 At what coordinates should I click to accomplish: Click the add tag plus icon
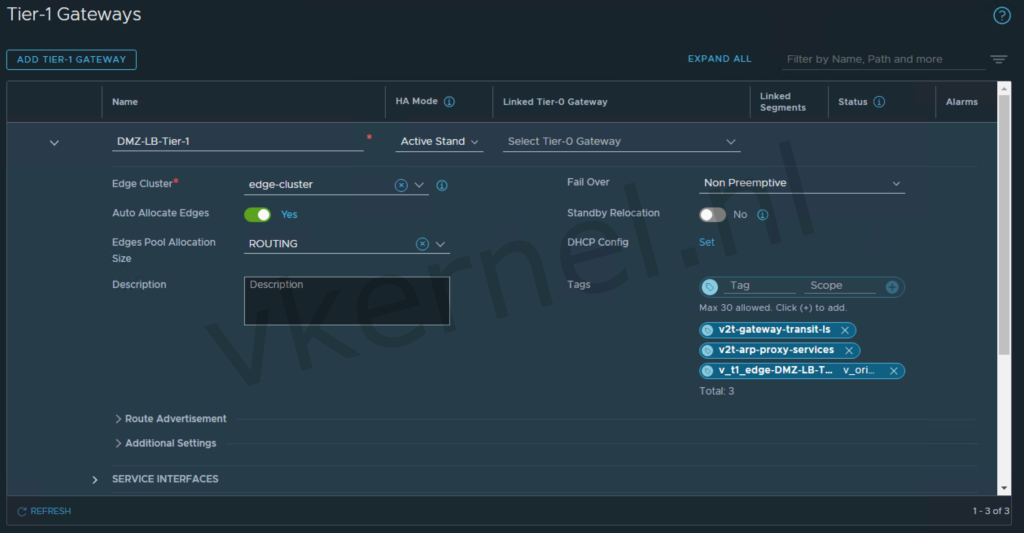click(892, 286)
